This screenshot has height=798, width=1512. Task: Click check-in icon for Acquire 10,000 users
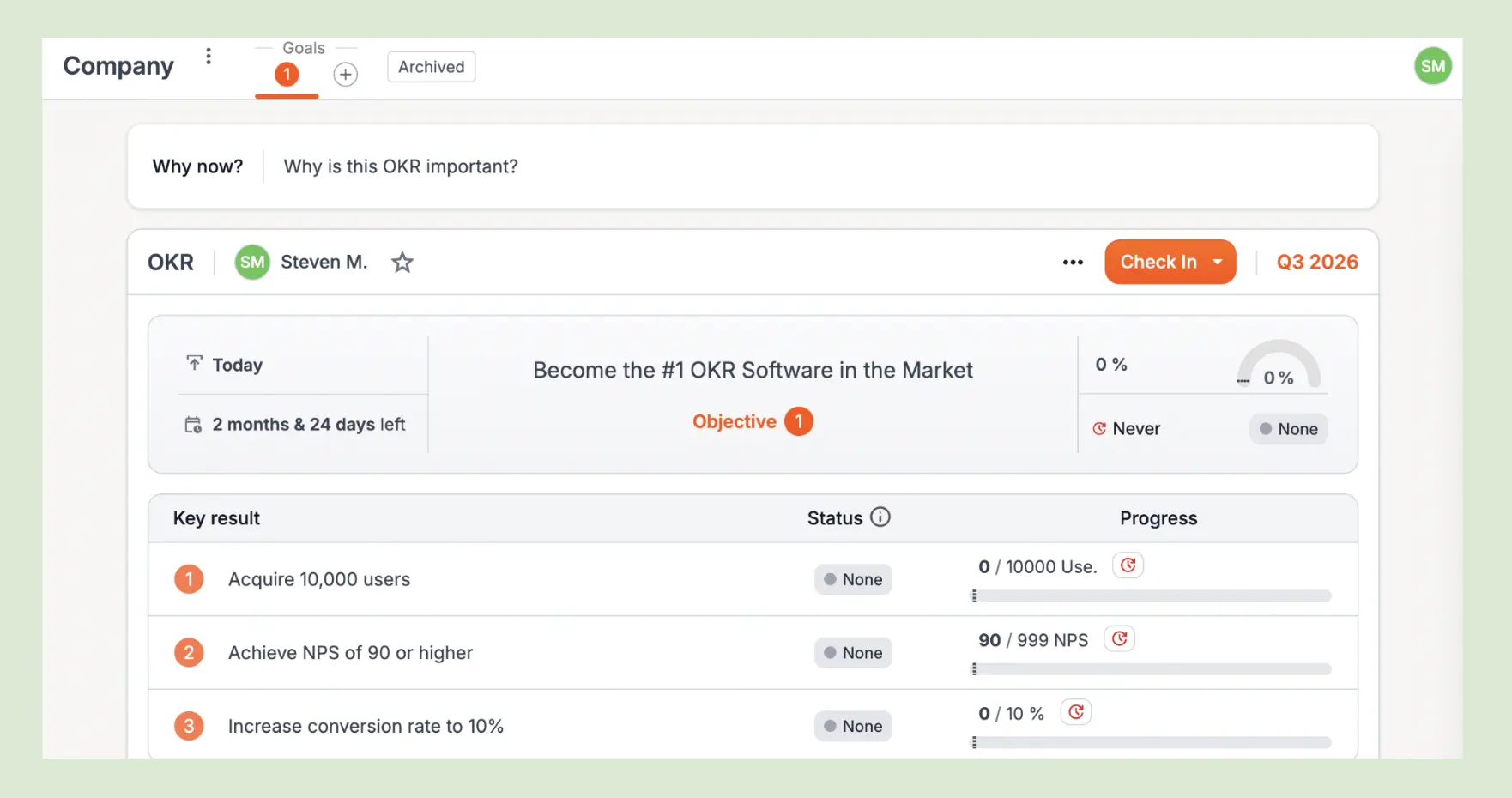[x=1128, y=565]
